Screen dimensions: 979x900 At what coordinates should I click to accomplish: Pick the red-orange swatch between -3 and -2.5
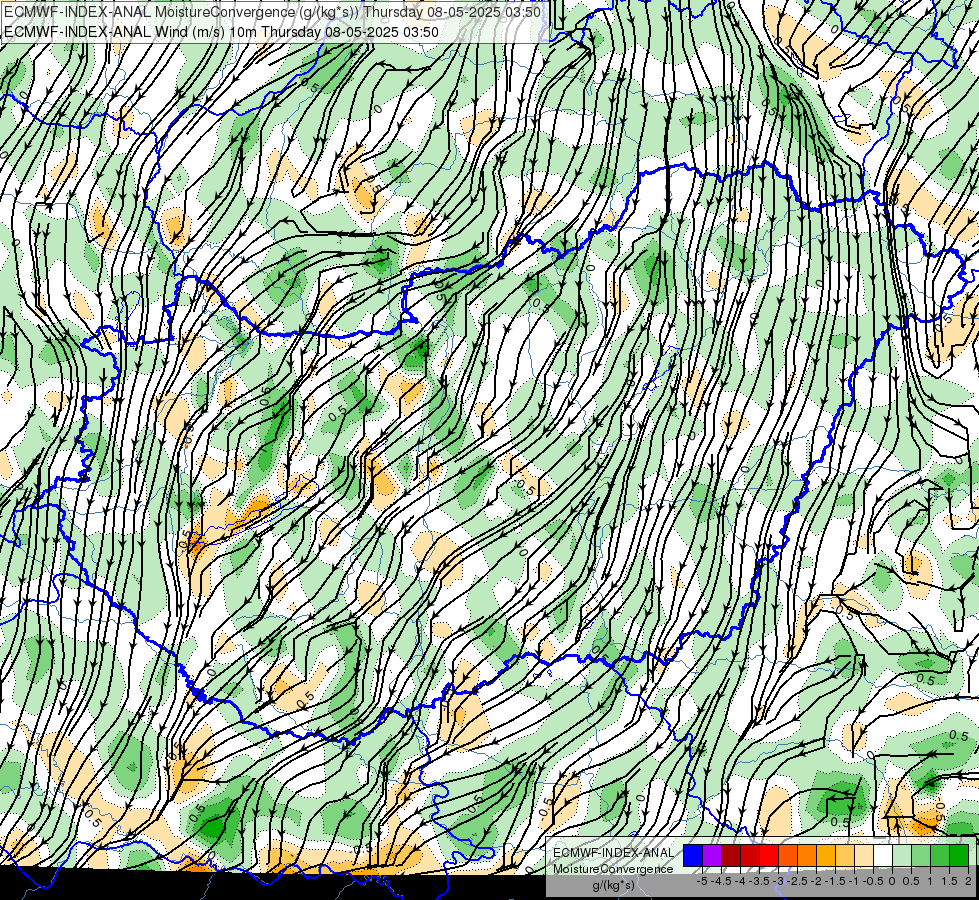point(788,856)
